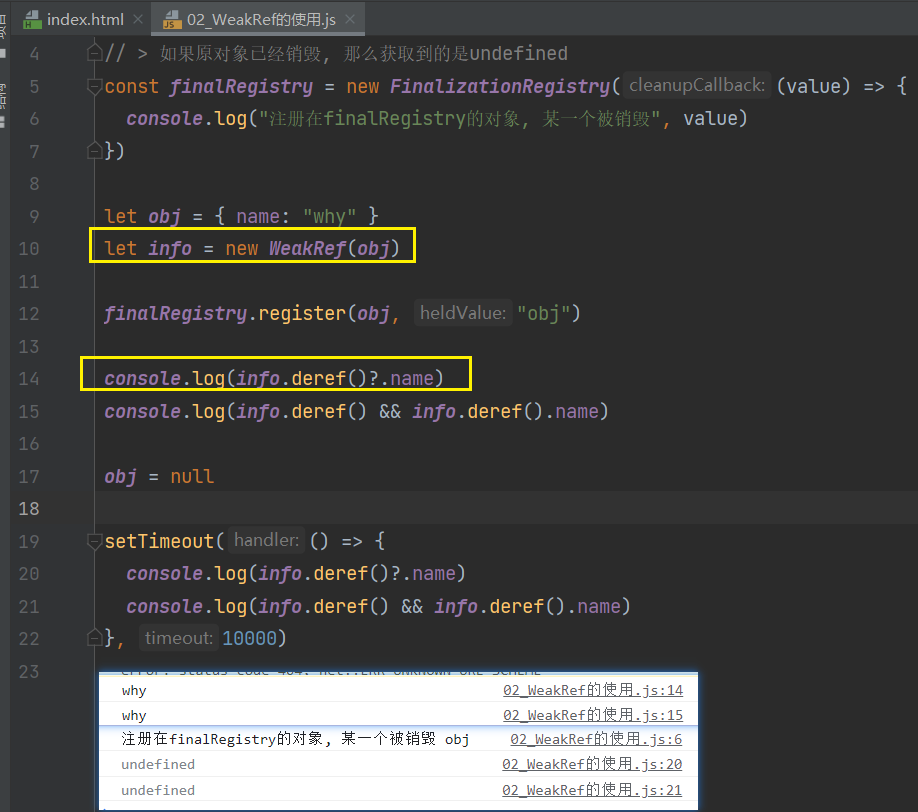Open console link 02_WeakRef的使用.js:21
Viewport: 918px width, 812px height.
tap(592, 790)
